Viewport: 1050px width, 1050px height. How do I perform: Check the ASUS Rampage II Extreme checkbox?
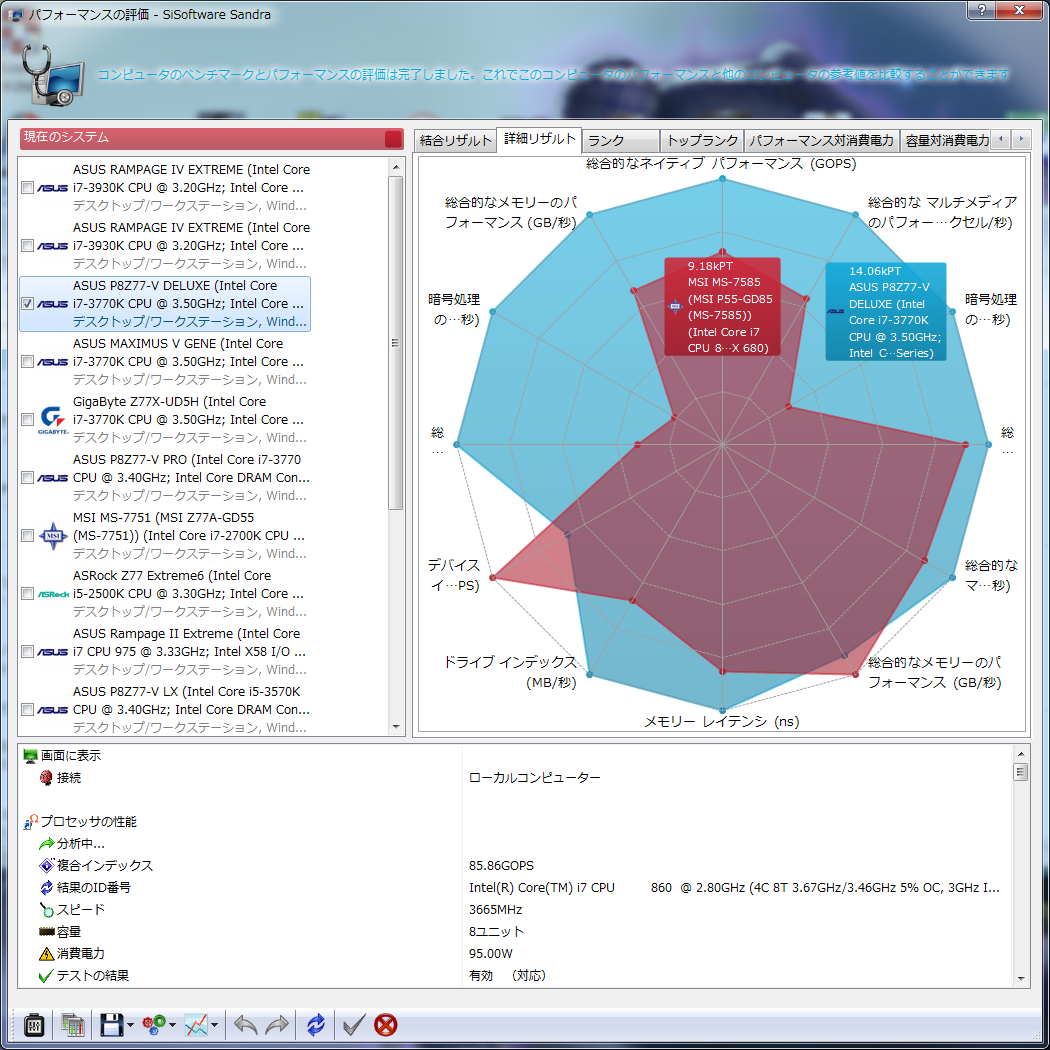point(27,652)
